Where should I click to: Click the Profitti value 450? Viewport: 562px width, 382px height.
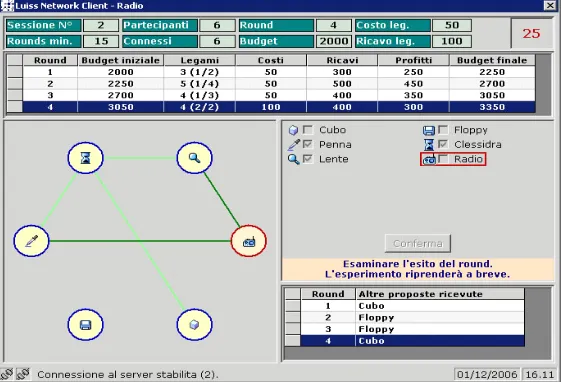tap(414, 83)
